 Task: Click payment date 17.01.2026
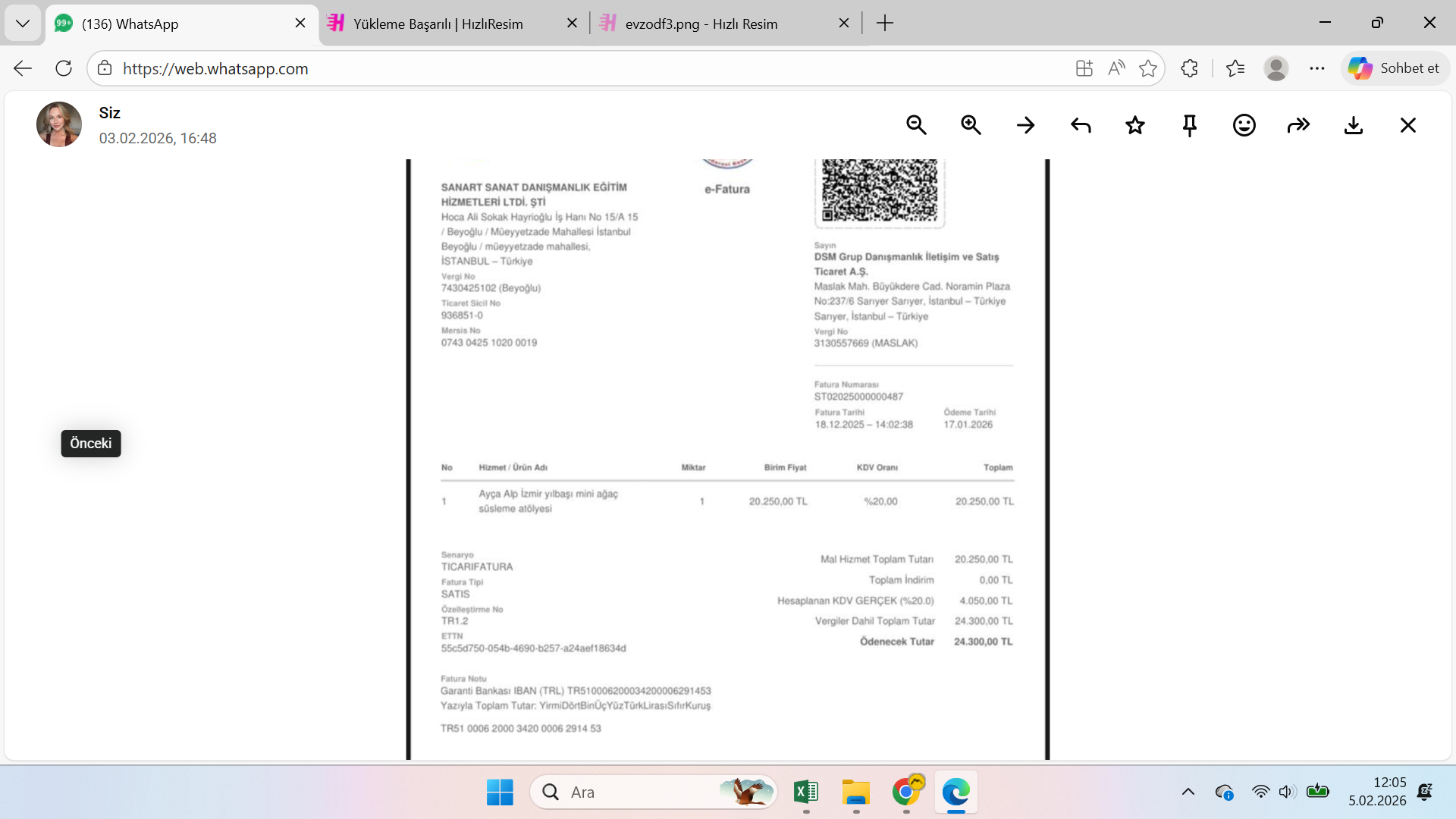click(968, 425)
